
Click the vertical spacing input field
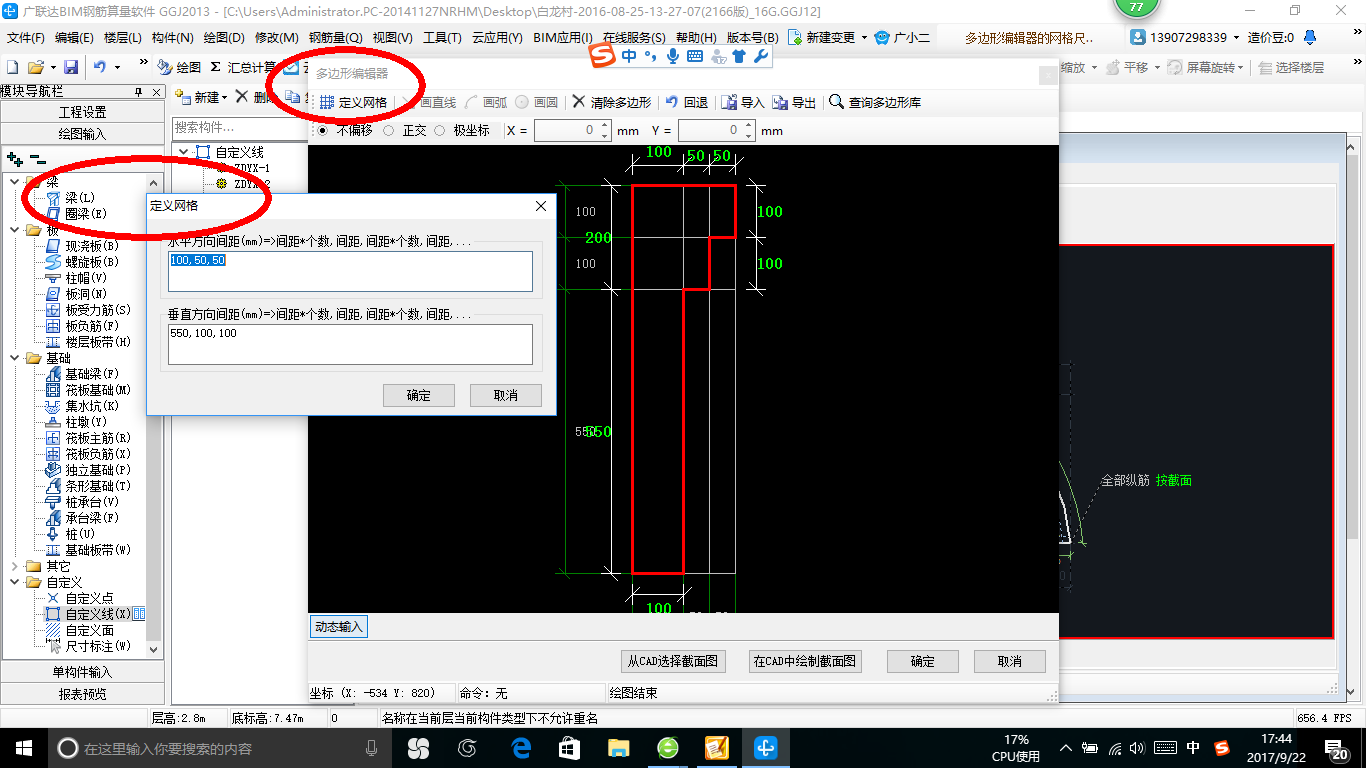tap(351, 344)
